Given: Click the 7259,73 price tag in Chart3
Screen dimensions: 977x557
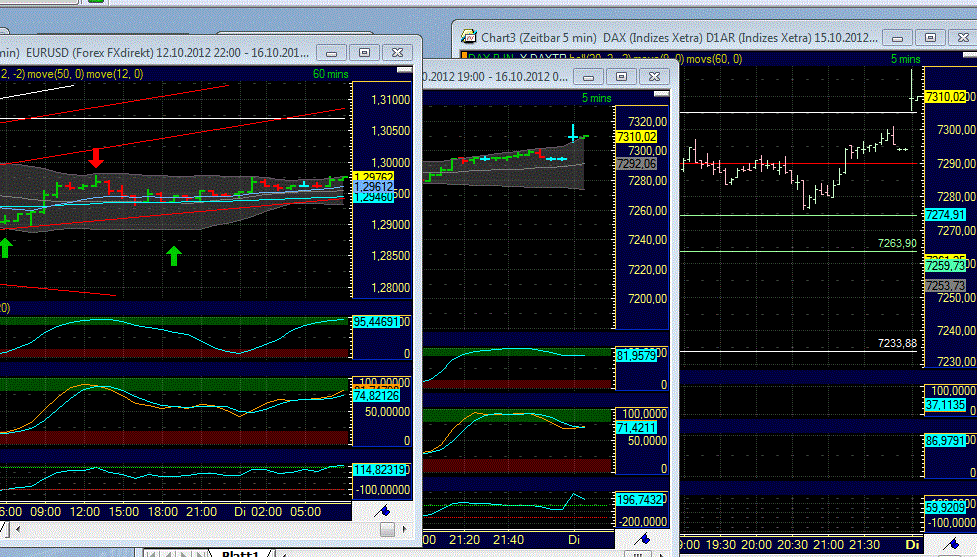Looking at the screenshot, I should pos(945,266).
